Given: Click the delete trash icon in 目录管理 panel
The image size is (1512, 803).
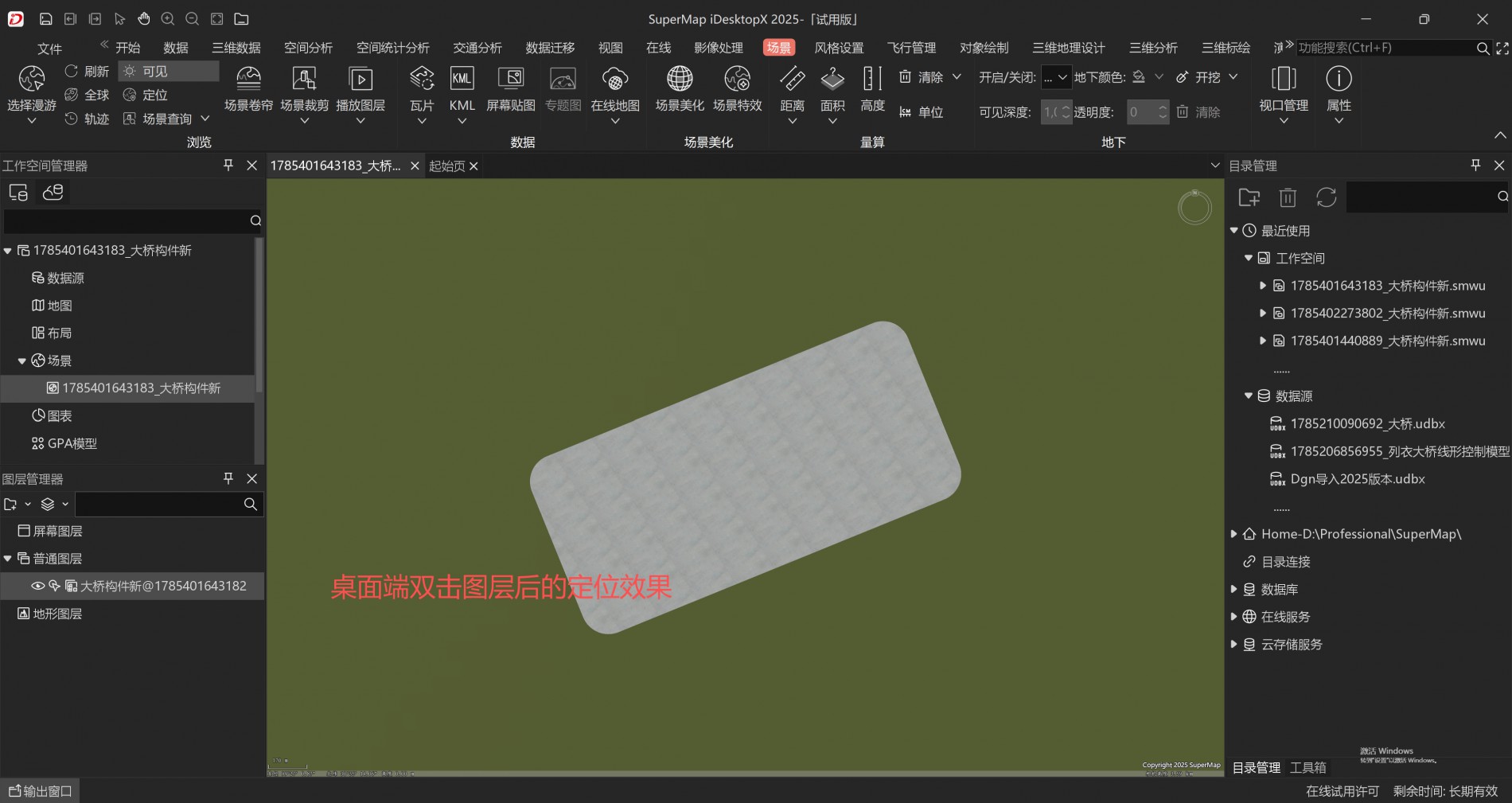Looking at the screenshot, I should point(1288,197).
